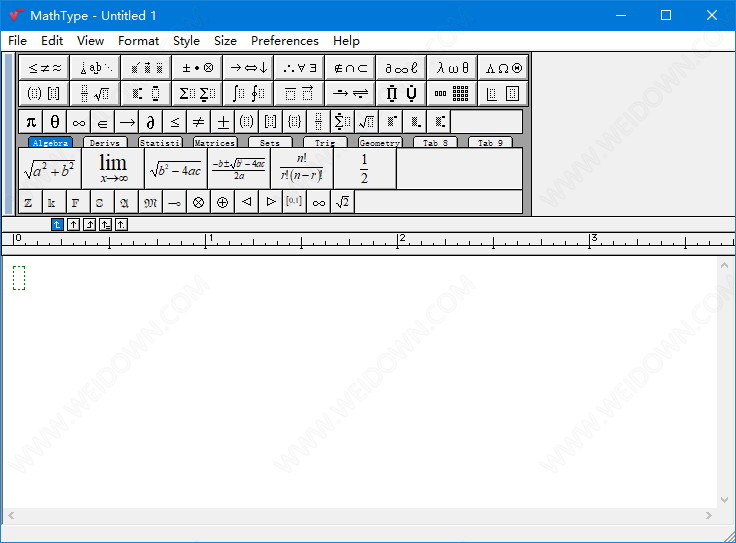Screen dimensions: 736x543
Task: Insert the not-equal symbol
Action: [199, 122]
